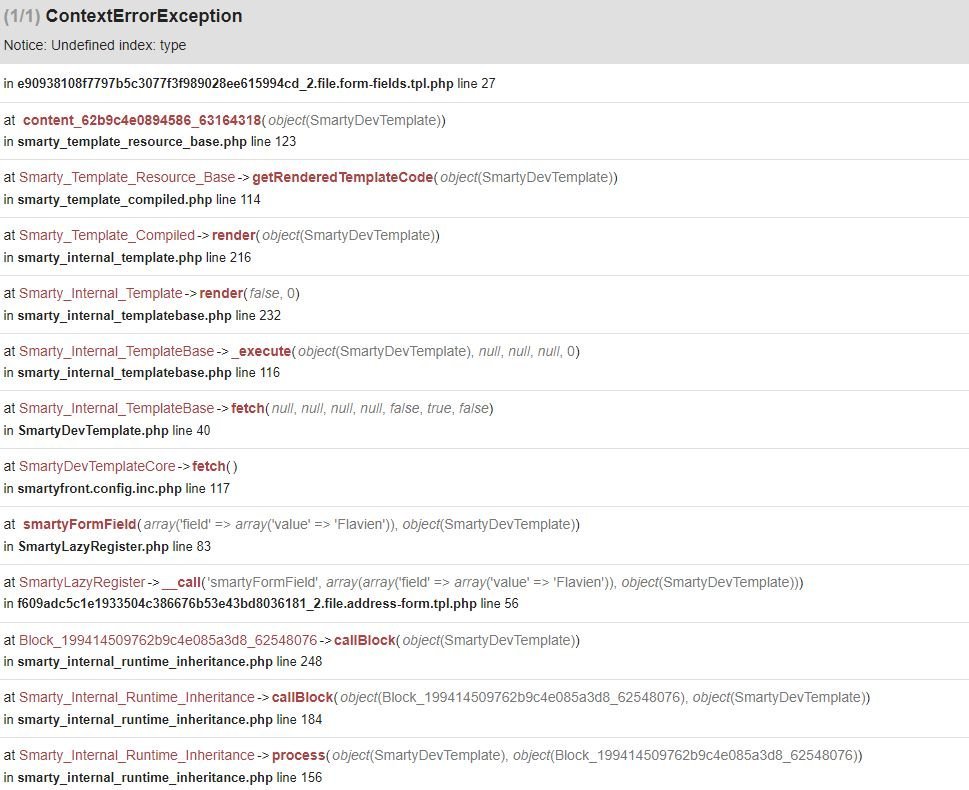Viewport: 969px width, 790px height.
Task: Open smarty_template_compiled.php line 114 link
Action: (x=115, y=199)
